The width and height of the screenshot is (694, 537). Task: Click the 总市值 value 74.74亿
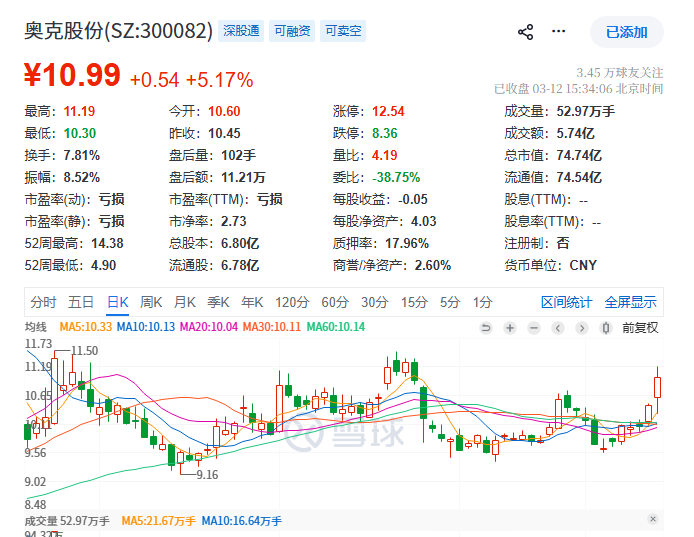pyautogui.click(x=579, y=155)
